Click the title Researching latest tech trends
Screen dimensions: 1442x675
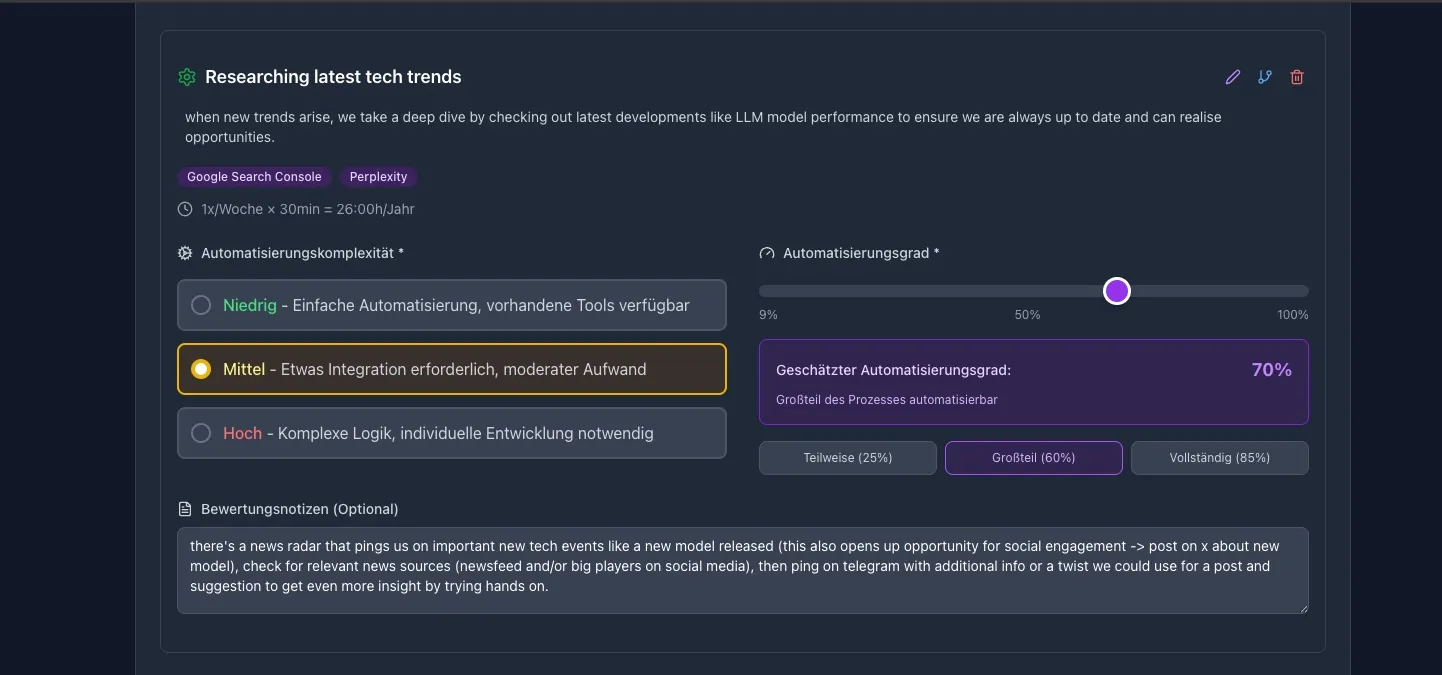(333, 77)
